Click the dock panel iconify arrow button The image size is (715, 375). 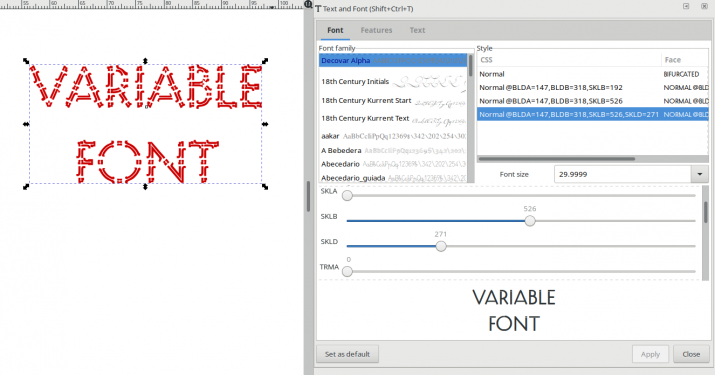(686, 6)
